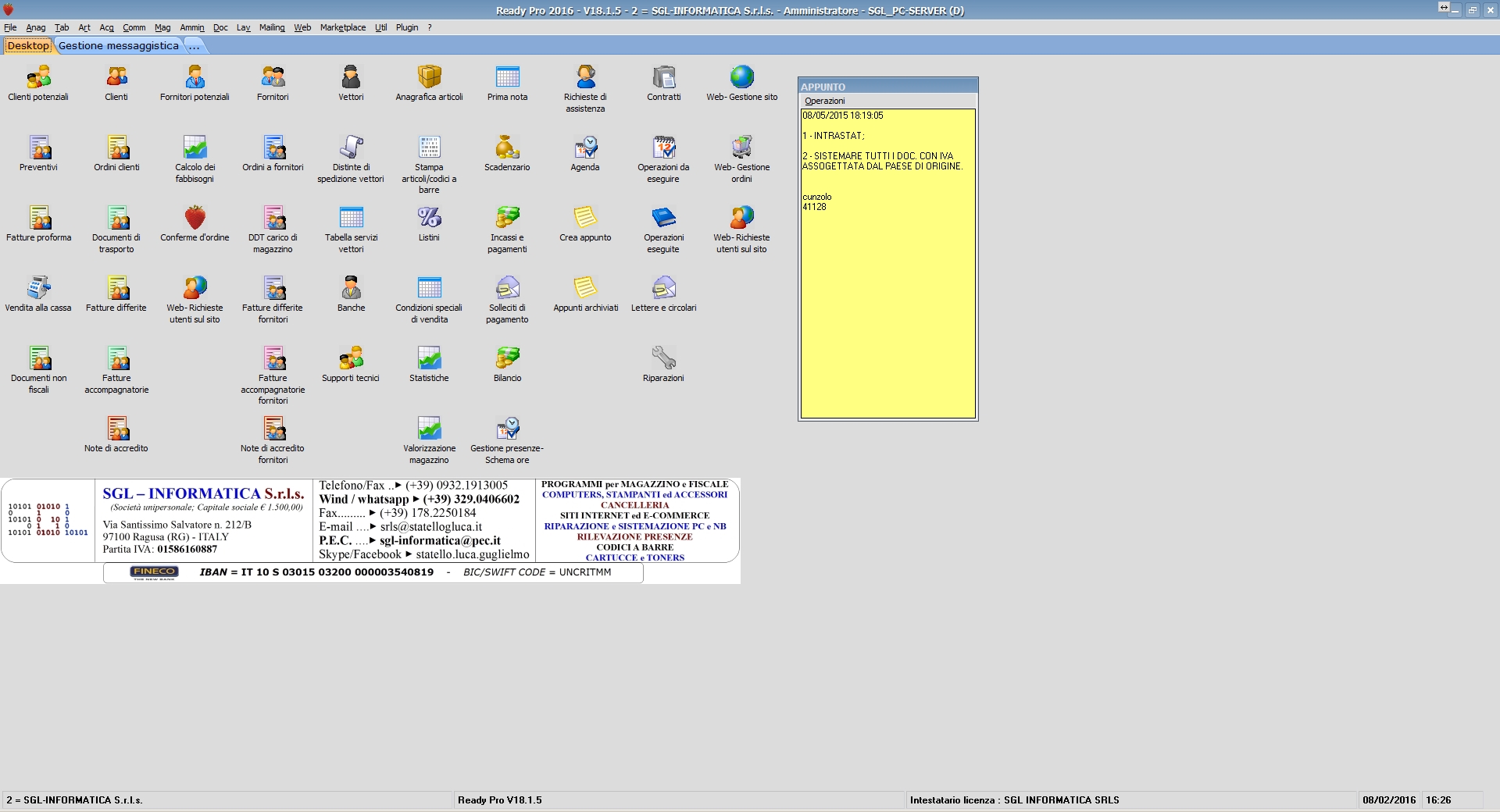The image size is (1500, 812).
Task: Open the Statistiche icon
Action: pos(429,358)
